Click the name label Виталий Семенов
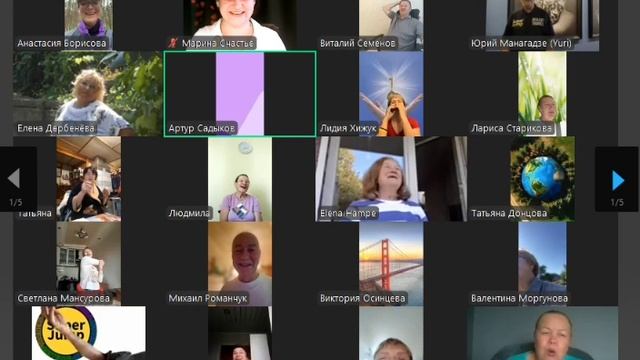This screenshot has width=640, height=360. click(x=358, y=43)
